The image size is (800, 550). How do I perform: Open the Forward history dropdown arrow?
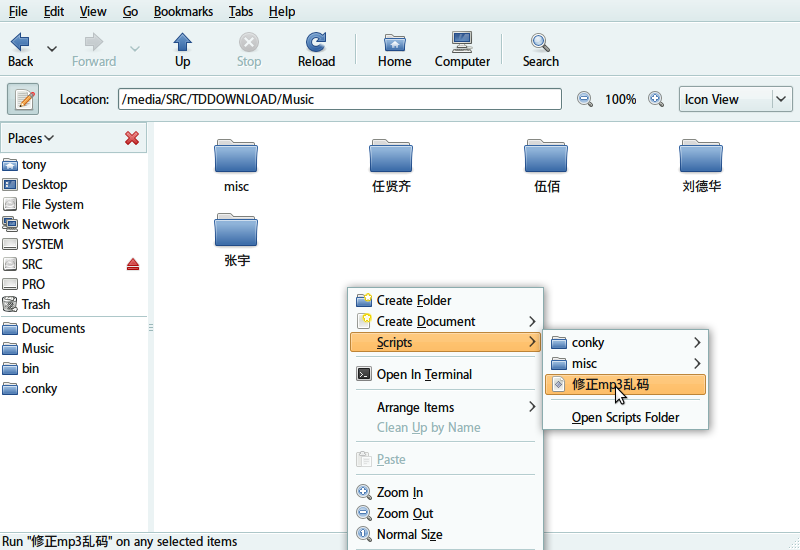tap(135, 49)
